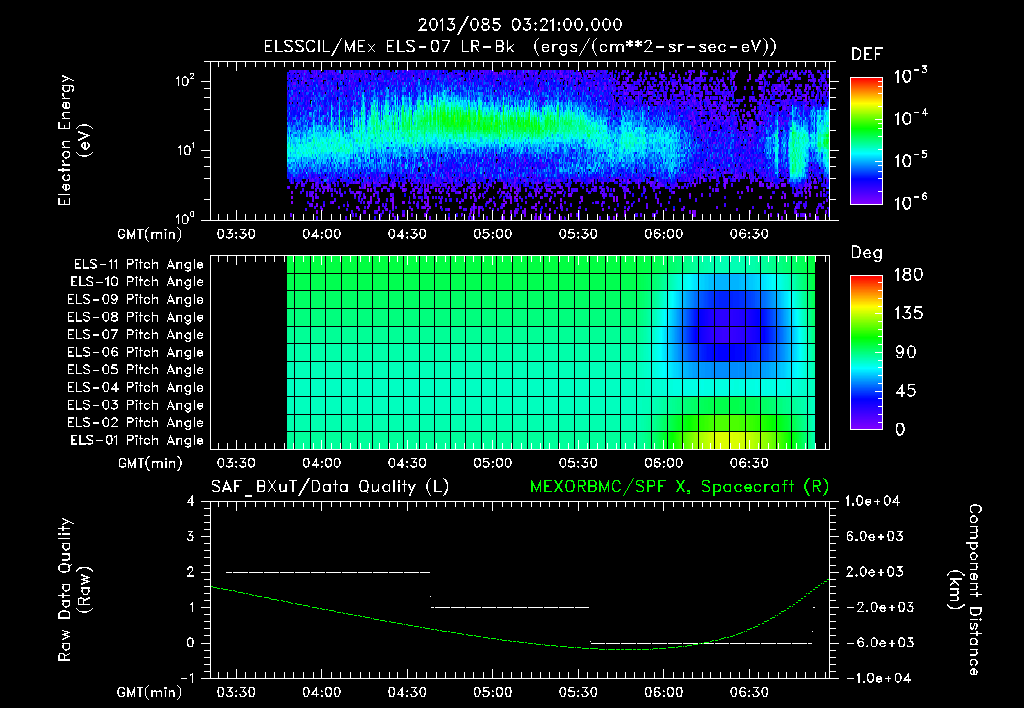Viewport: 1024px width, 708px height.
Task: Click the GMT(min) label under the bottom plot
Action: click(x=150, y=692)
